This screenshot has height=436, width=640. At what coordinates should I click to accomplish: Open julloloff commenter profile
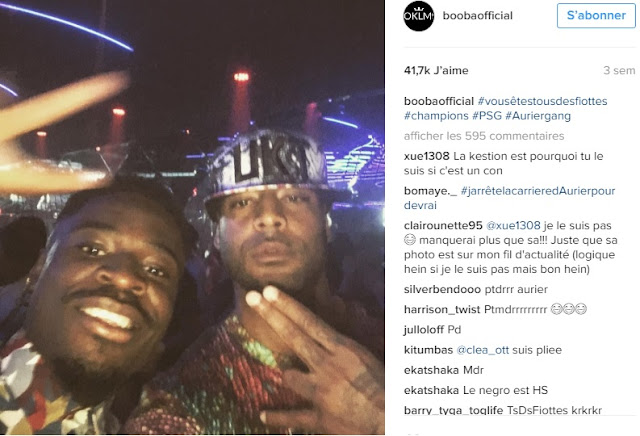(424, 329)
